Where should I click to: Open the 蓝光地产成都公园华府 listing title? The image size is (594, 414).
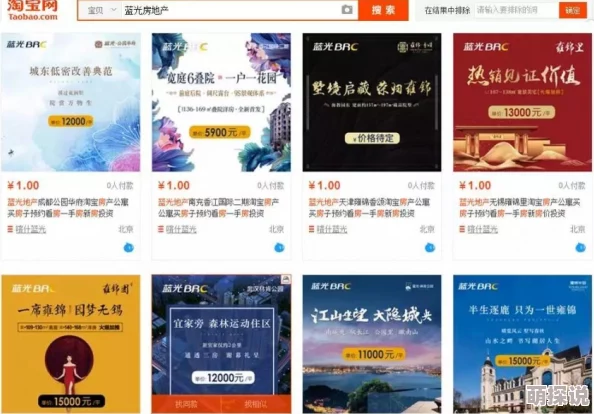(68, 208)
